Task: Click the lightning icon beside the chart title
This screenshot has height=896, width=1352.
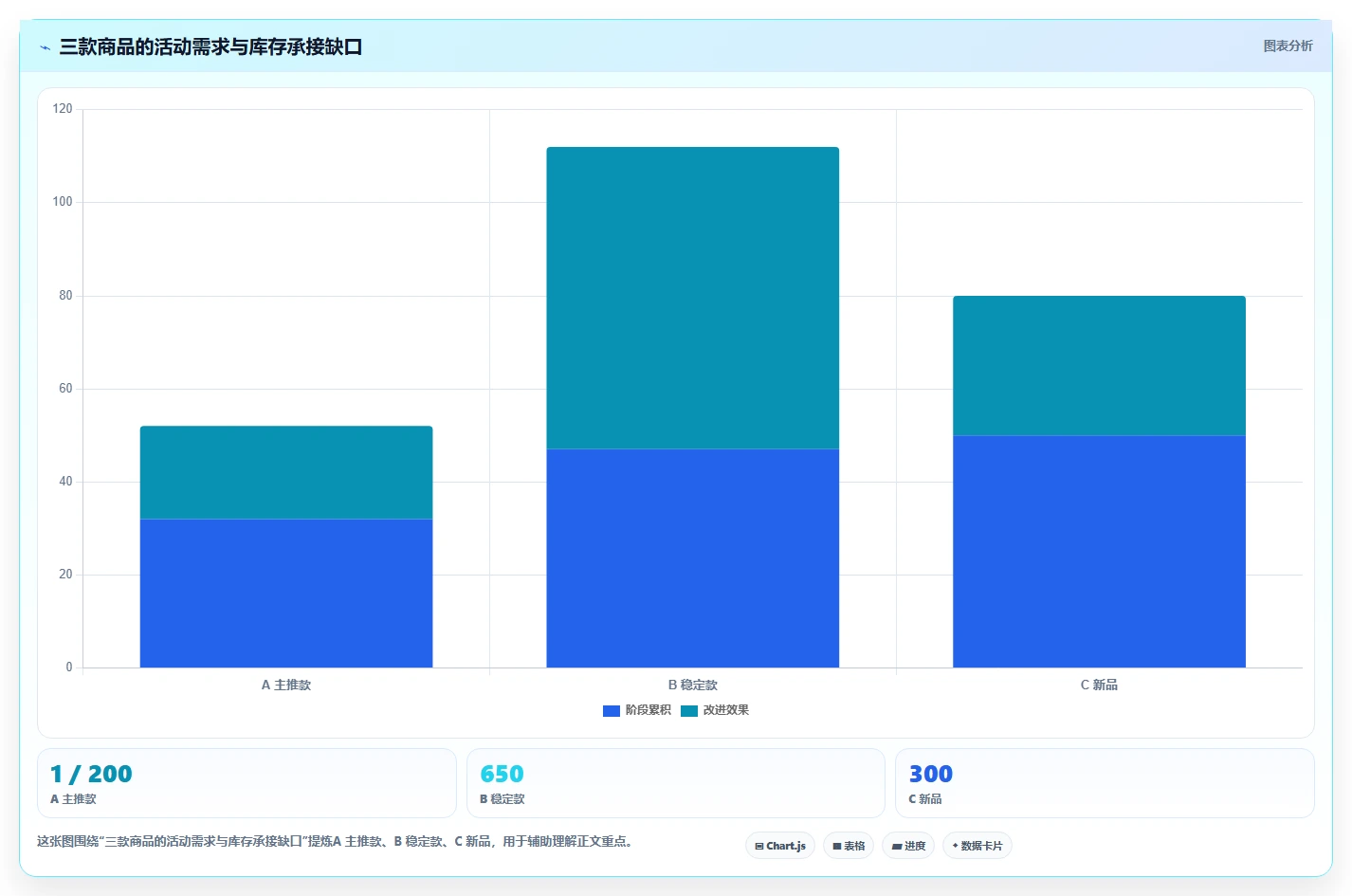Action: (x=45, y=47)
